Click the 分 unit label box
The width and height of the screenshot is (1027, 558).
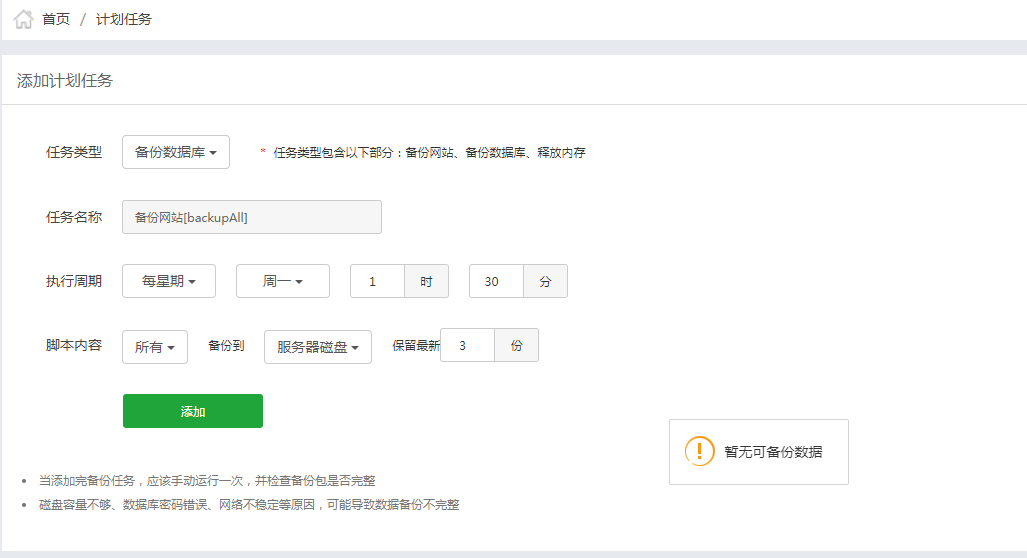[545, 281]
